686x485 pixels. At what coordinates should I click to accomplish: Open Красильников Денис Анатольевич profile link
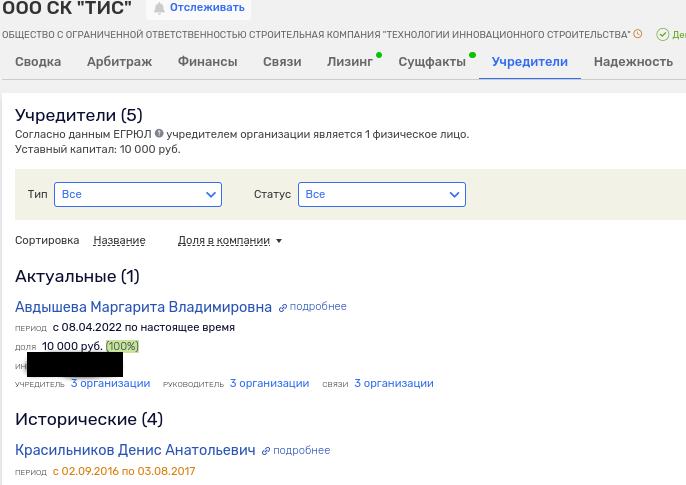point(135,450)
